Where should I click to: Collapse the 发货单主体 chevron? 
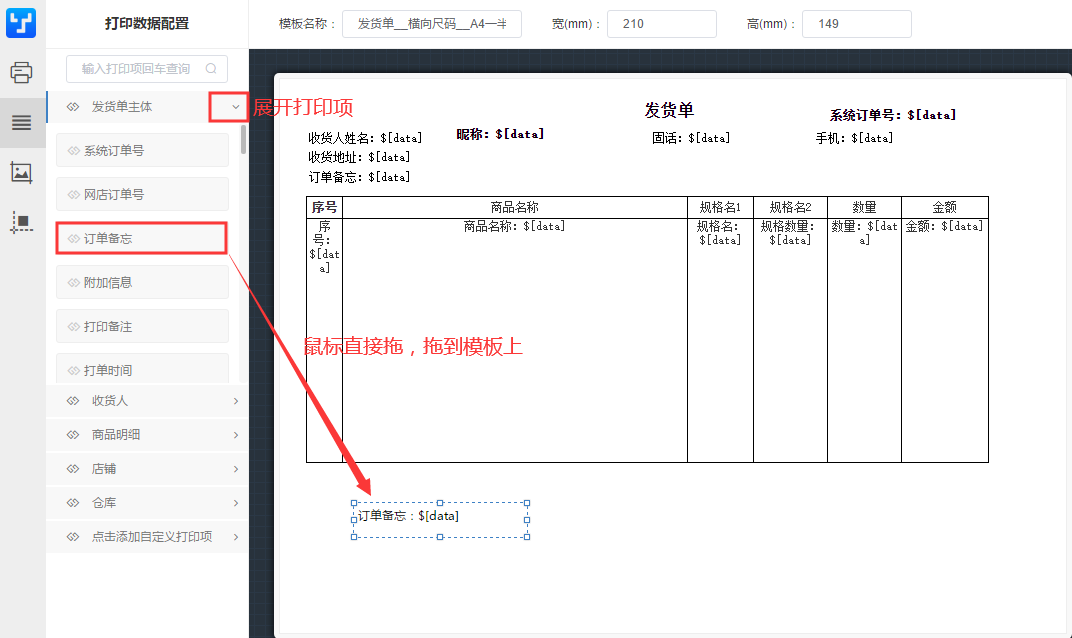pos(235,107)
